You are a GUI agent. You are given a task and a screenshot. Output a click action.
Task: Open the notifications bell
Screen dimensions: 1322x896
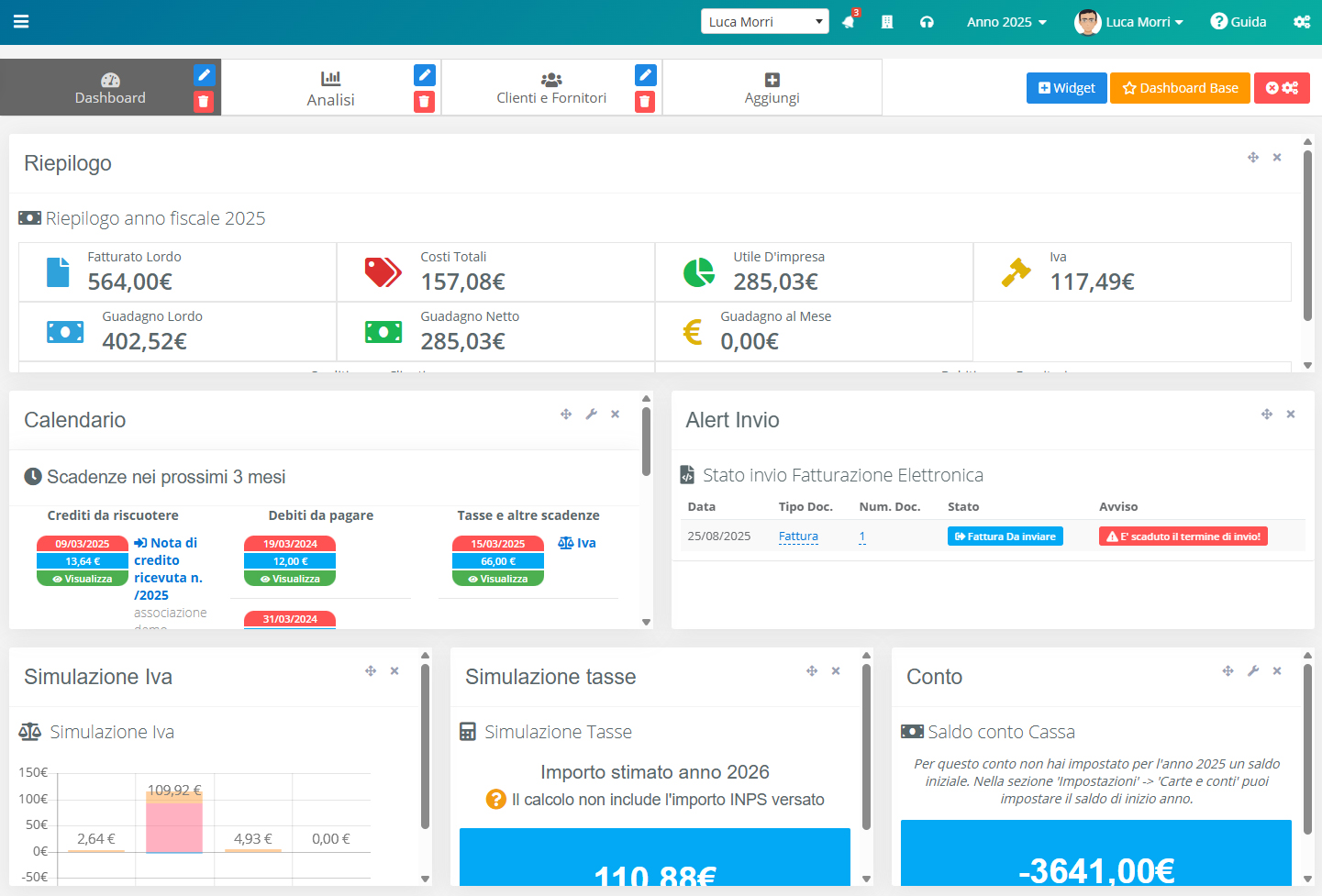pos(849,22)
